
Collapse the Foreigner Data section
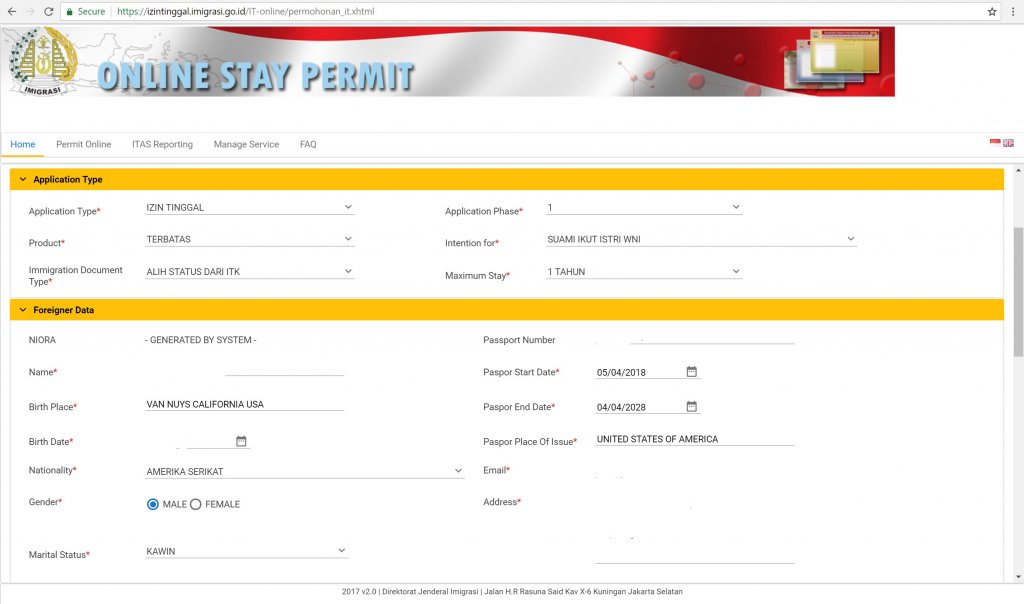(22, 310)
